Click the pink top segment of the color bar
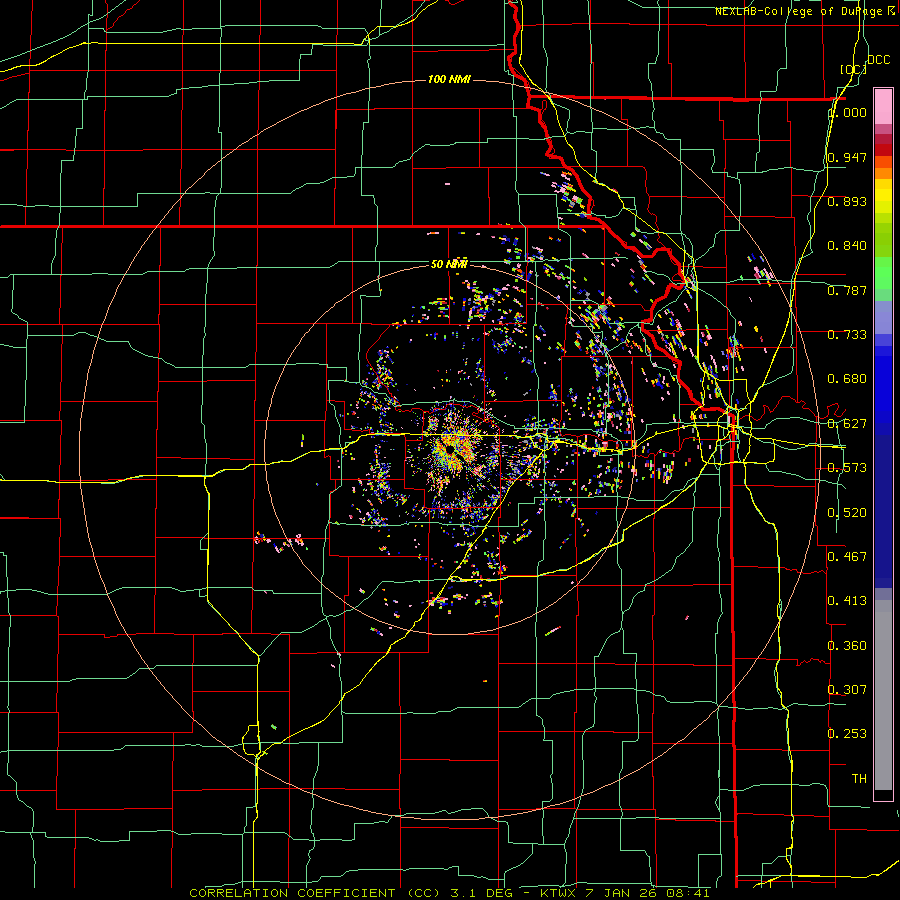Image resolution: width=900 pixels, height=900 pixels. coord(883,106)
